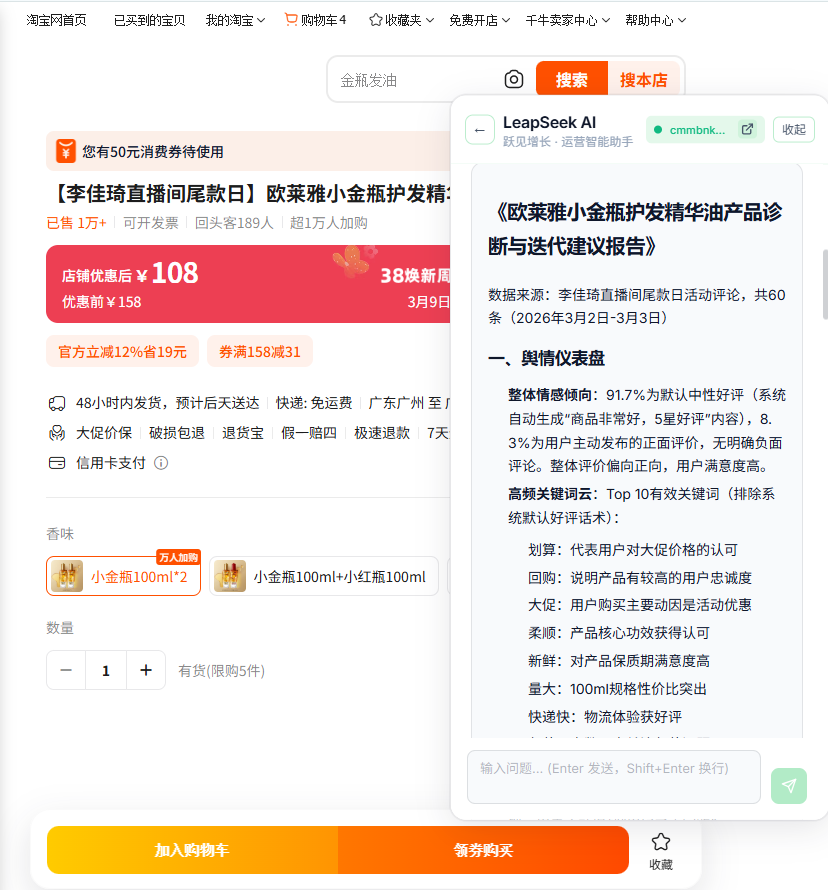Select the 小金瓶100ml*2 option

click(124, 576)
